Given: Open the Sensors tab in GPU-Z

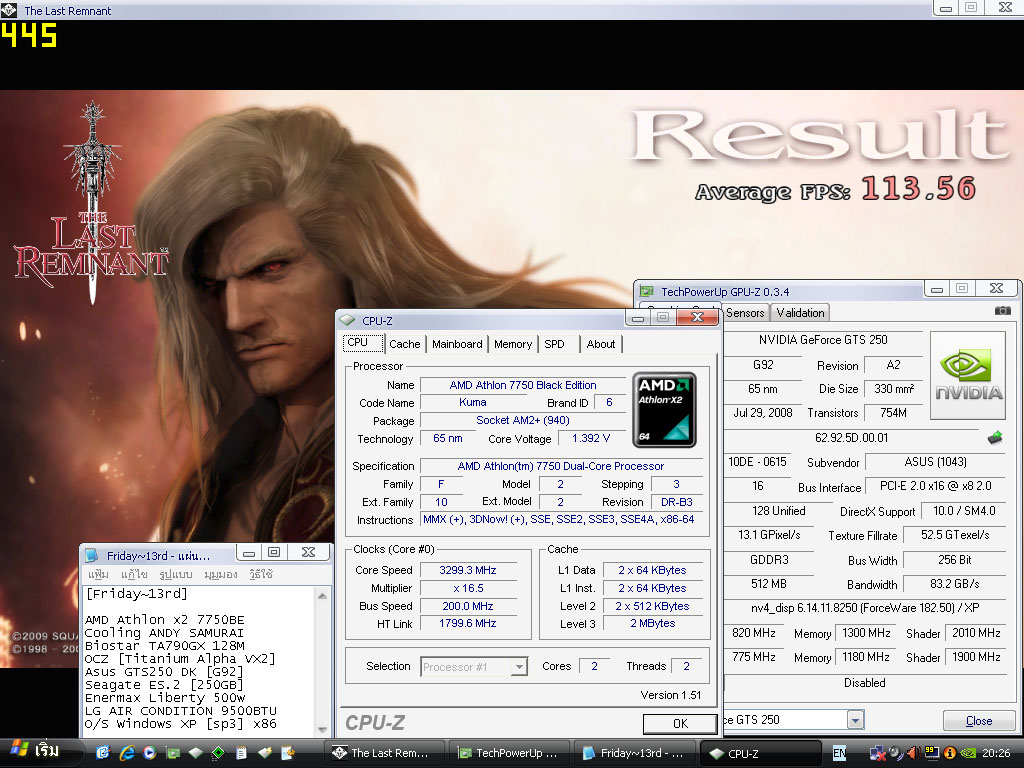Looking at the screenshot, I should (x=745, y=313).
